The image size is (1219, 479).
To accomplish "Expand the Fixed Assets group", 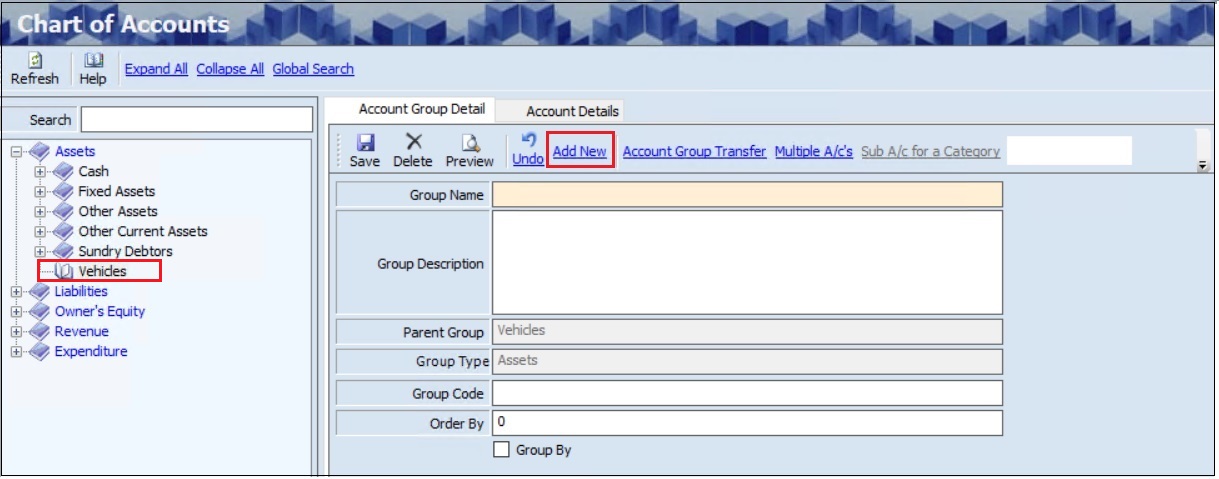I will click(x=40, y=191).
